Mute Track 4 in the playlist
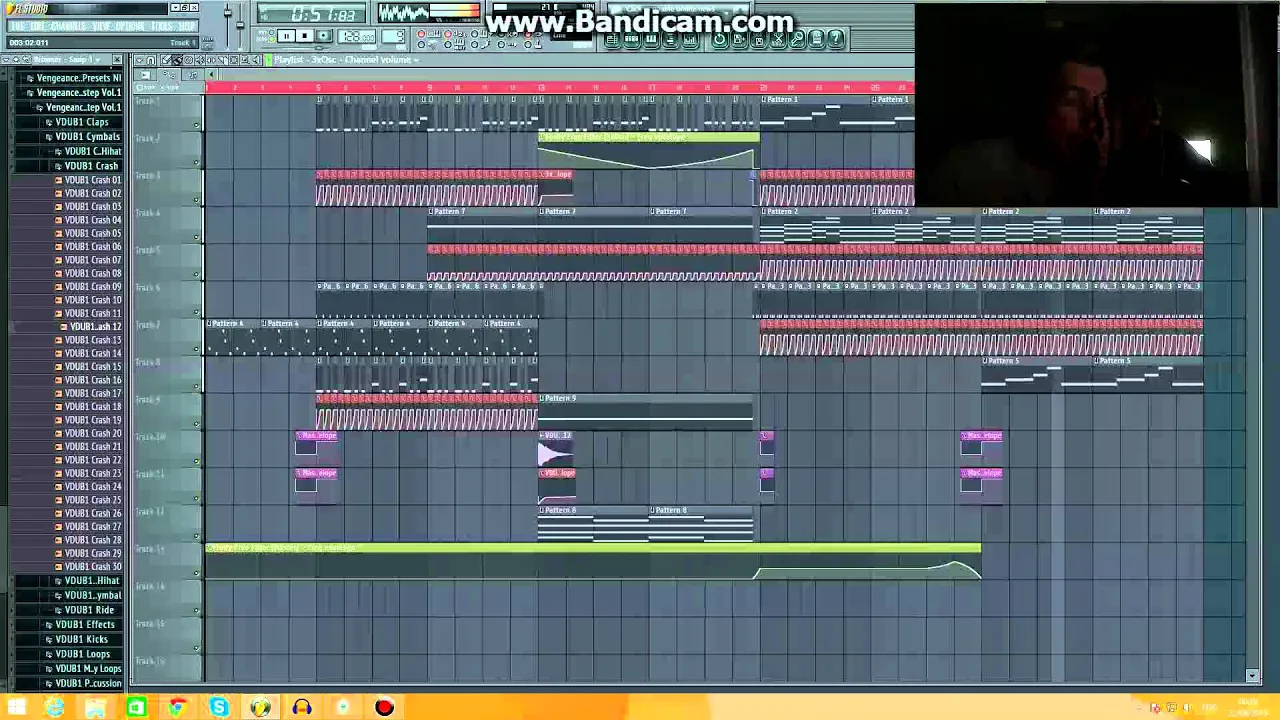 click(x=197, y=238)
